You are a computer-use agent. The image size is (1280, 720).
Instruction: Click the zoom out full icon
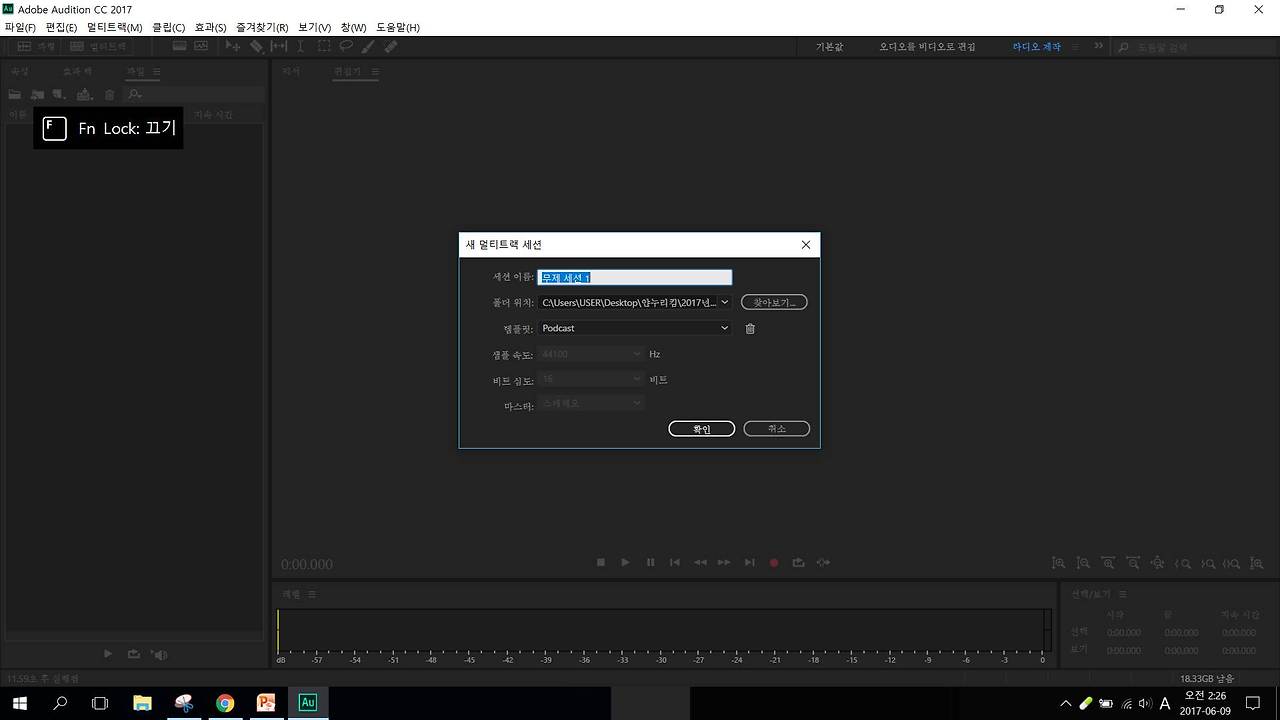click(x=1158, y=563)
